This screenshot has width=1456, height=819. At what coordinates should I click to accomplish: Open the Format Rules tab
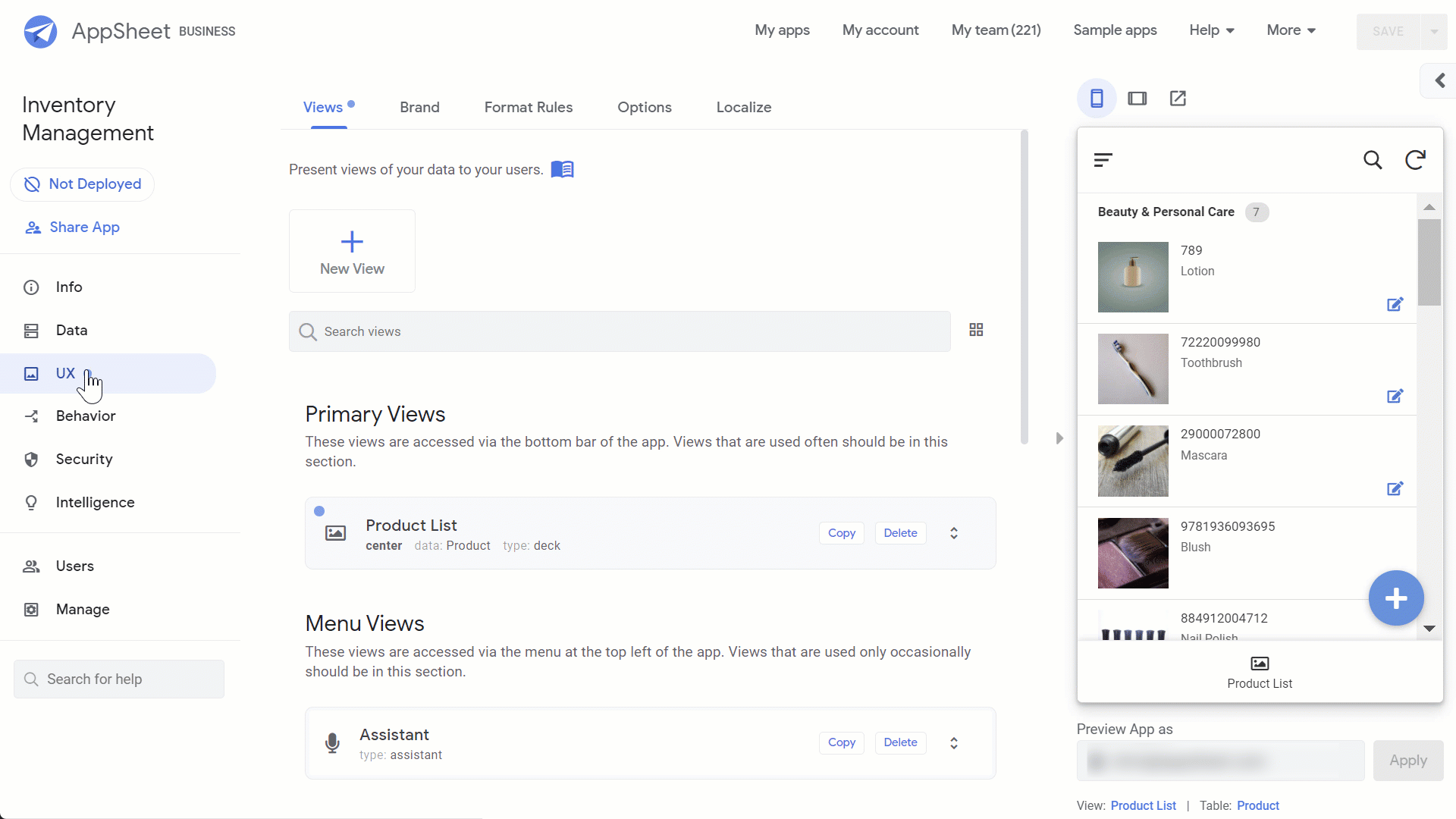pos(528,107)
